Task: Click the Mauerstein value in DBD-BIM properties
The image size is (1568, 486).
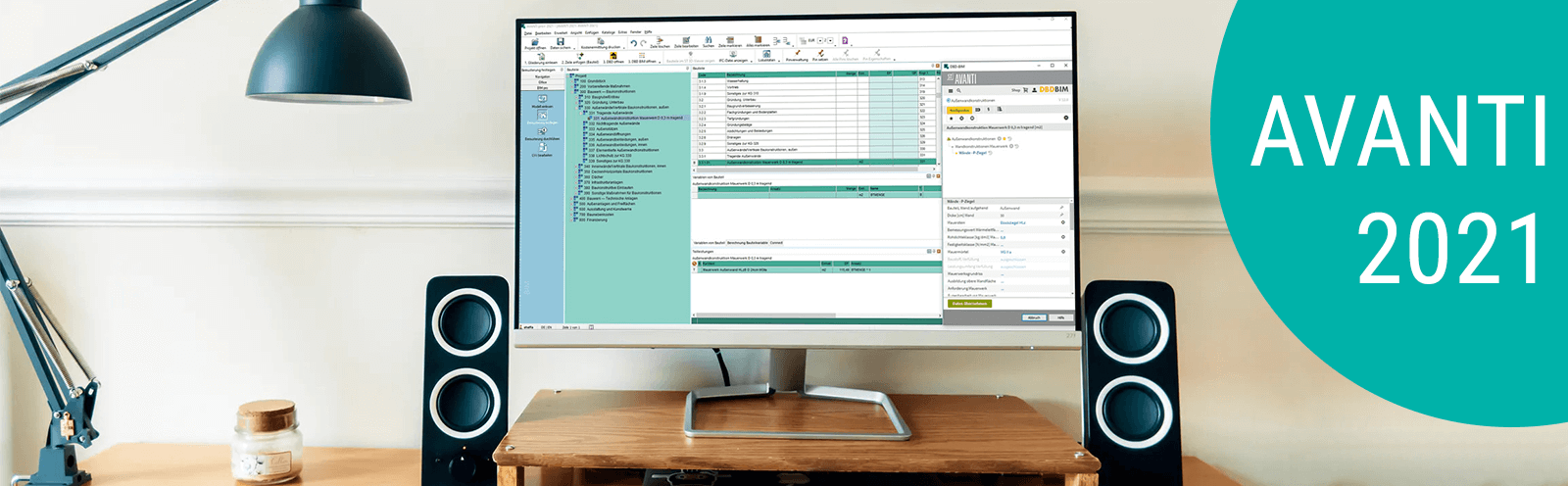Action: point(1012,222)
